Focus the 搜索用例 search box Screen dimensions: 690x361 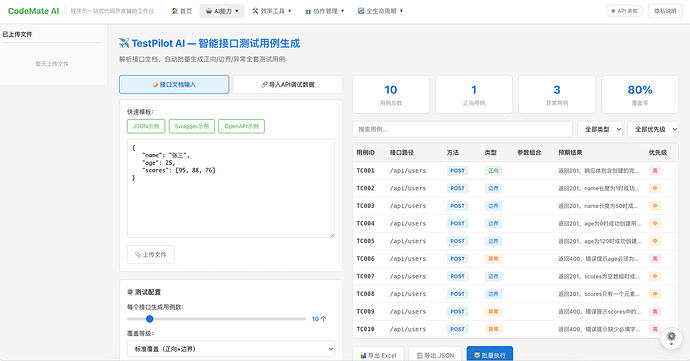[462, 129]
